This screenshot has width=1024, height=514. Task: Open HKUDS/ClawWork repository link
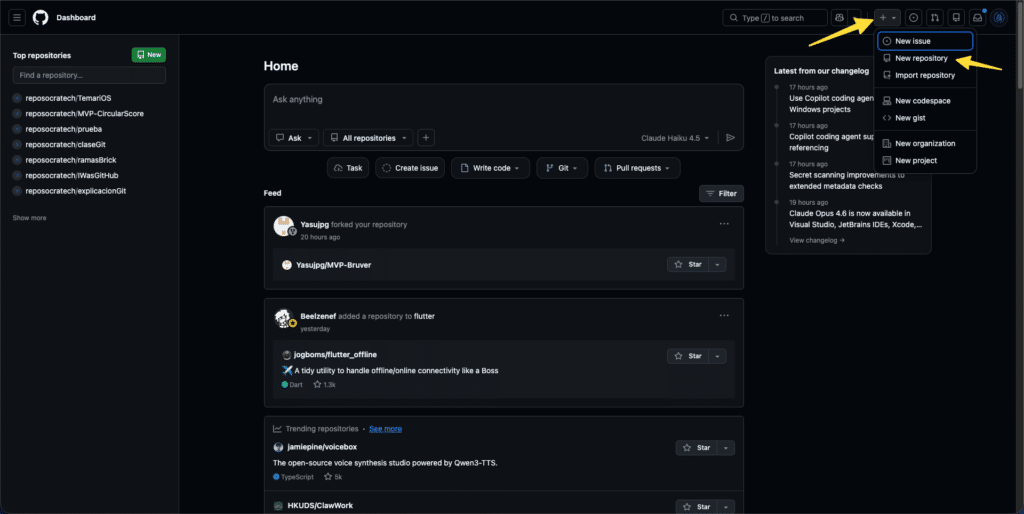(x=320, y=506)
